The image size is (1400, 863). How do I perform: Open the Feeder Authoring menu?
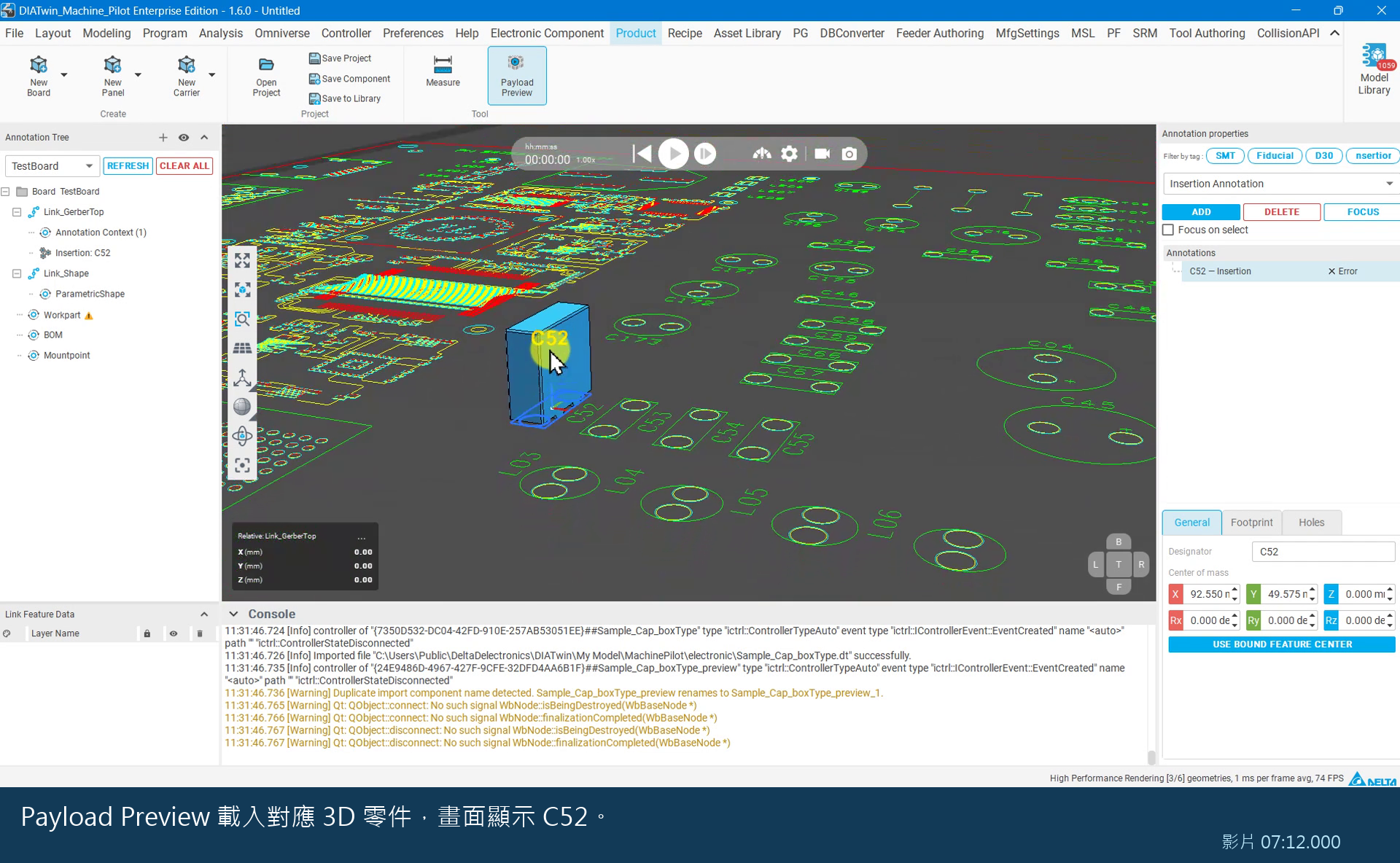939,34
